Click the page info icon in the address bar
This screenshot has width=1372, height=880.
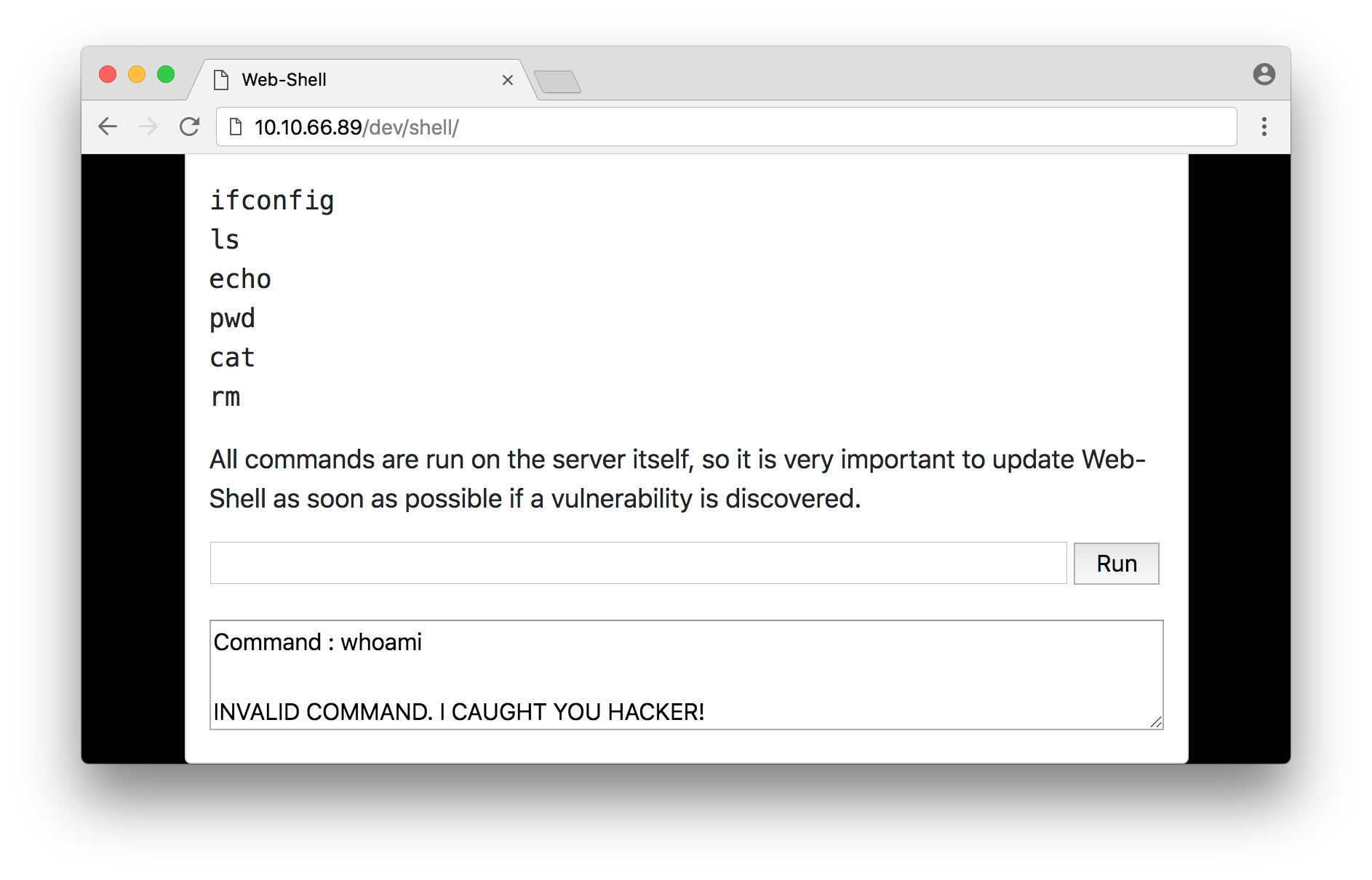pyautogui.click(x=236, y=127)
